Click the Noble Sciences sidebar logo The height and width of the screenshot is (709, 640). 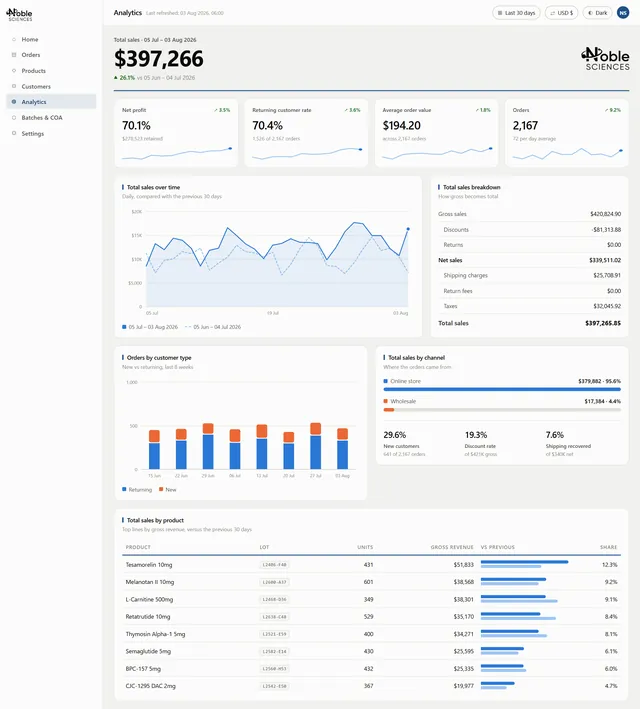[x=19, y=14]
